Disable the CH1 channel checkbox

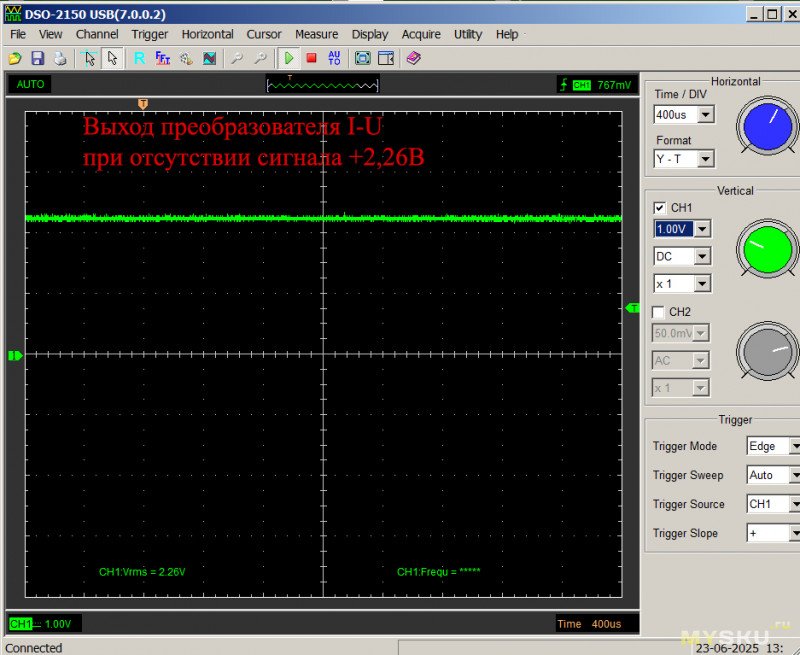click(659, 208)
